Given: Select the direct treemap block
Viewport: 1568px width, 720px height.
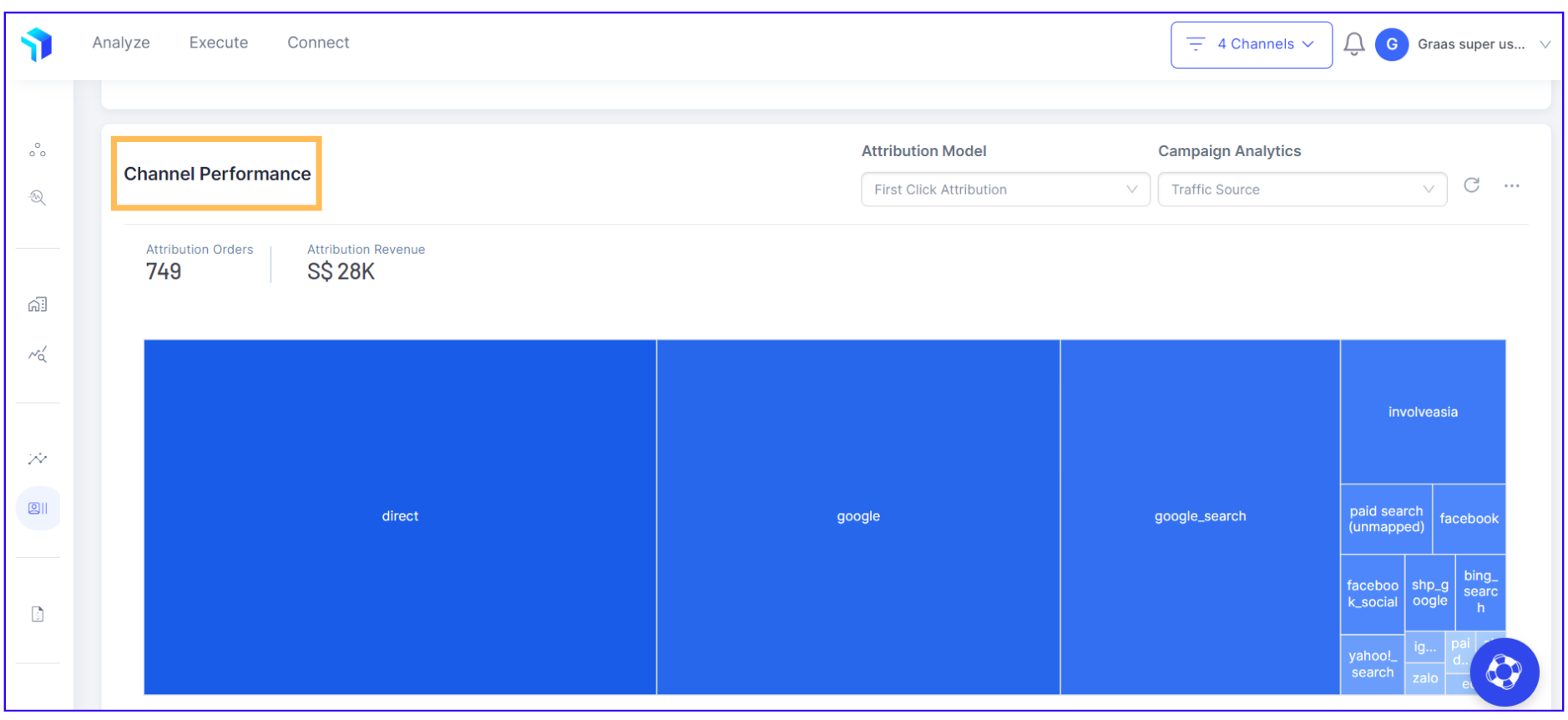Looking at the screenshot, I should (x=400, y=516).
